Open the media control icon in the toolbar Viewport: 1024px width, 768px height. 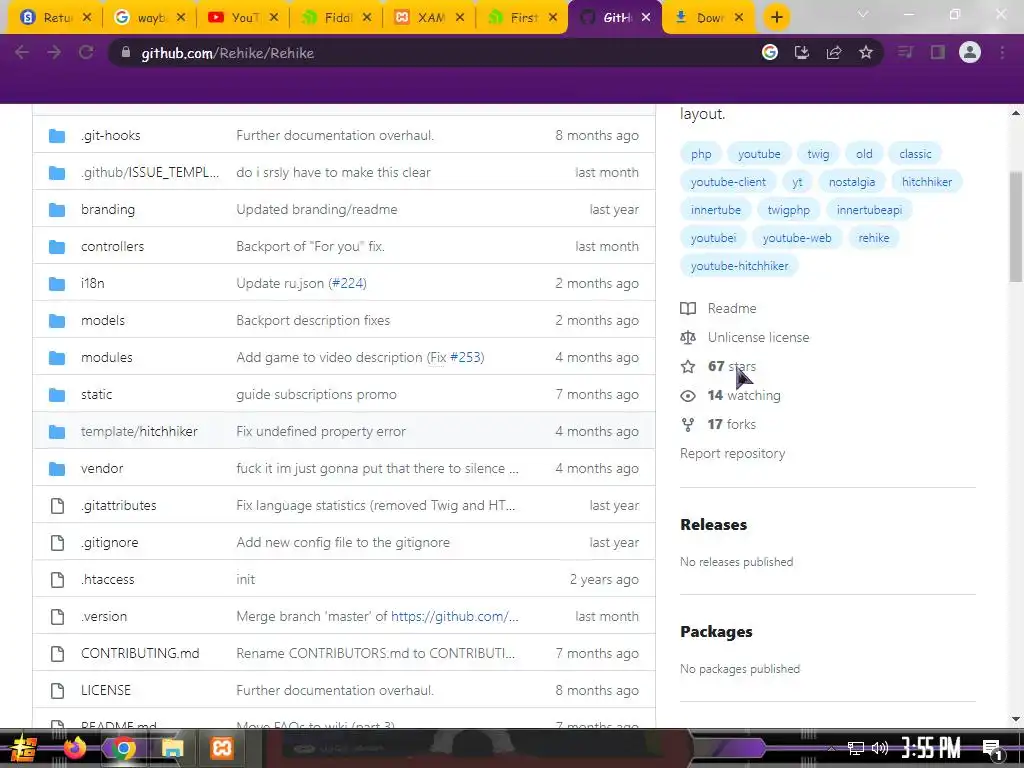tap(905, 52)
